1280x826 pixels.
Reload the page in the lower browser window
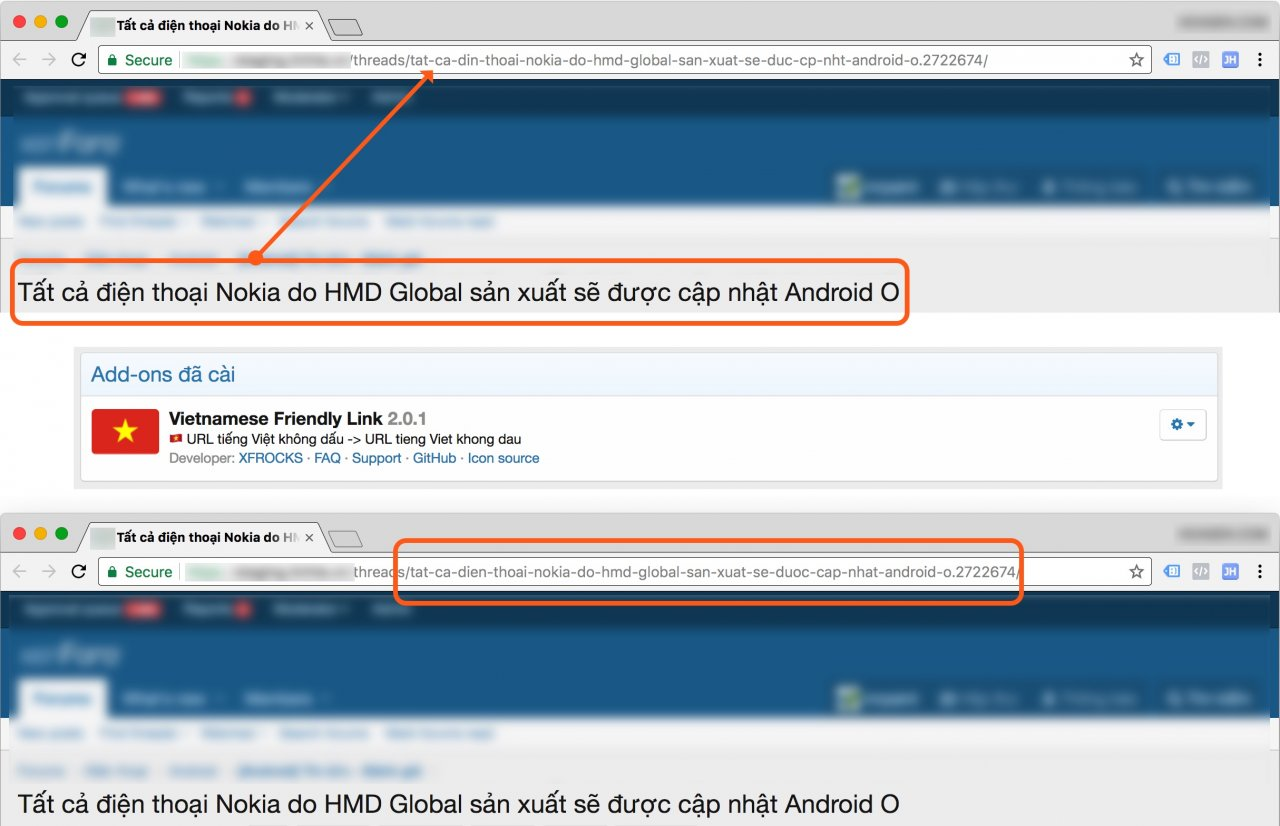(78, 572)
